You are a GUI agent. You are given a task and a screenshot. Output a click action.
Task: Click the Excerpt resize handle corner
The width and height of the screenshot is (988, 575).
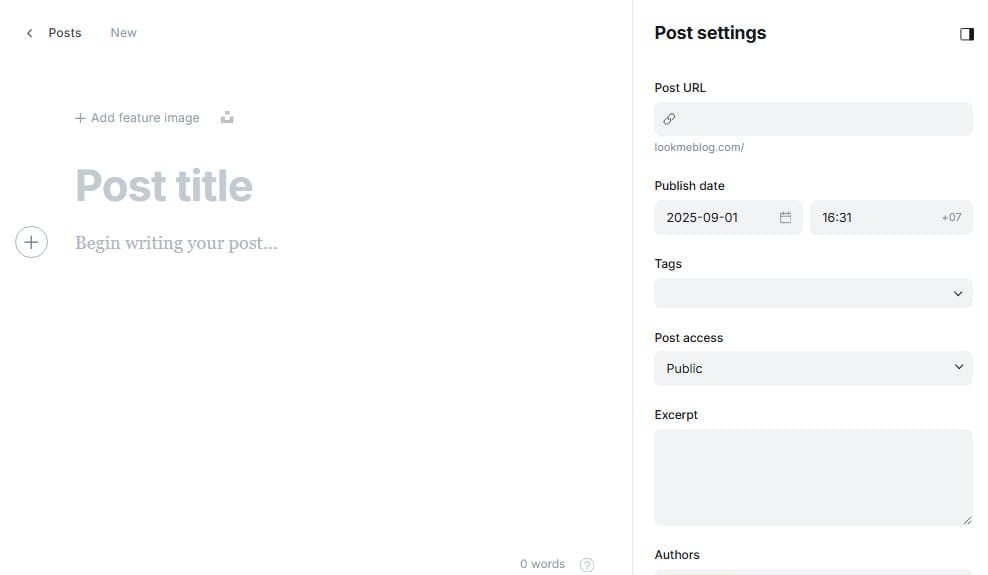click(967, 520)
